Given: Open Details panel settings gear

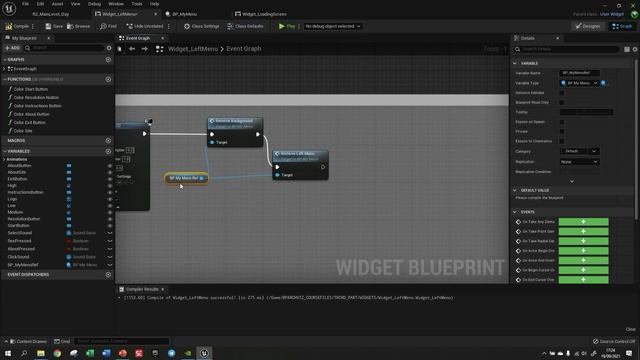Looking at the screenshot, I should click(x=635, y=49).
